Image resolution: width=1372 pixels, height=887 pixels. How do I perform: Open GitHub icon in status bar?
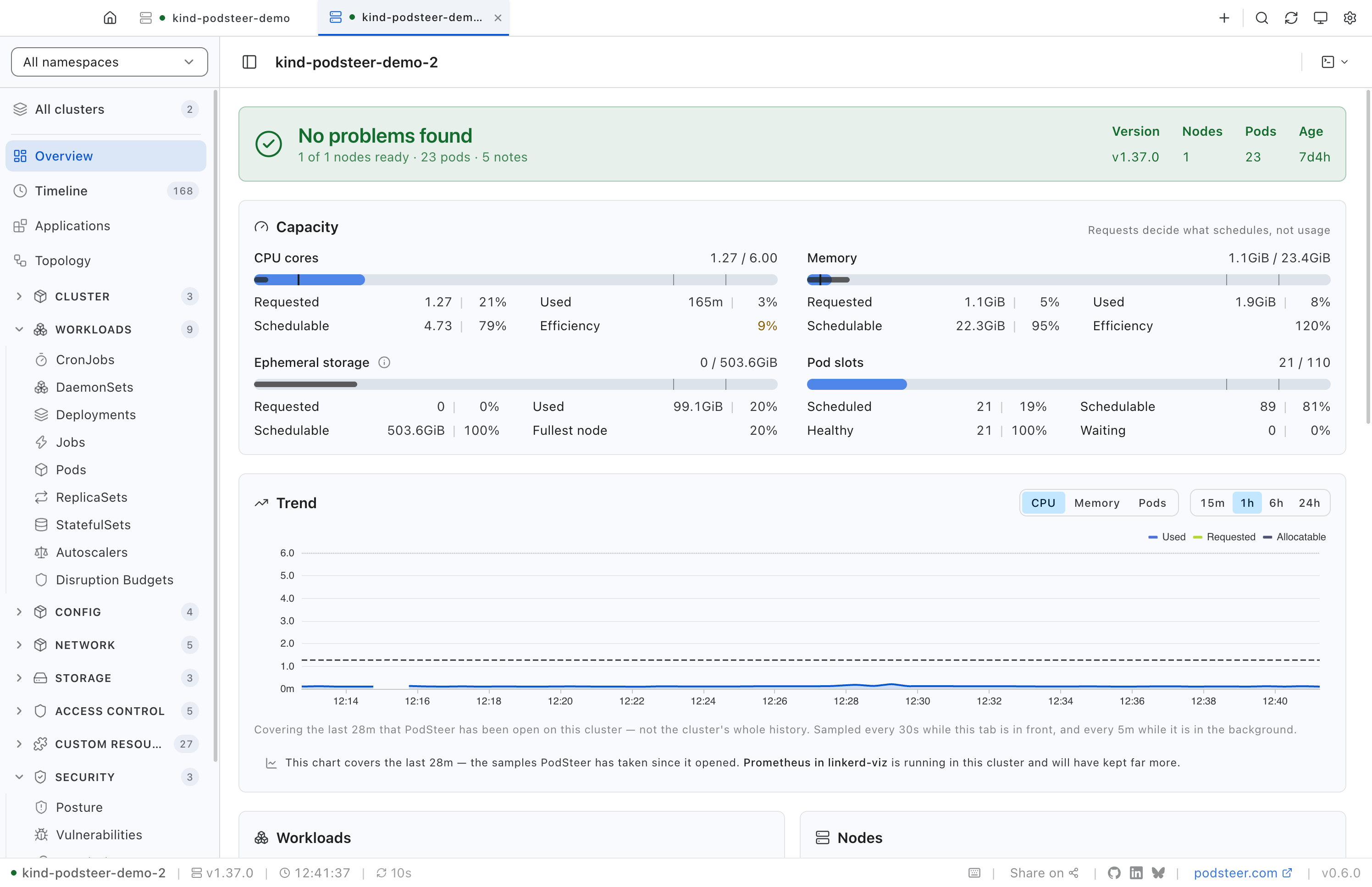1113,873
